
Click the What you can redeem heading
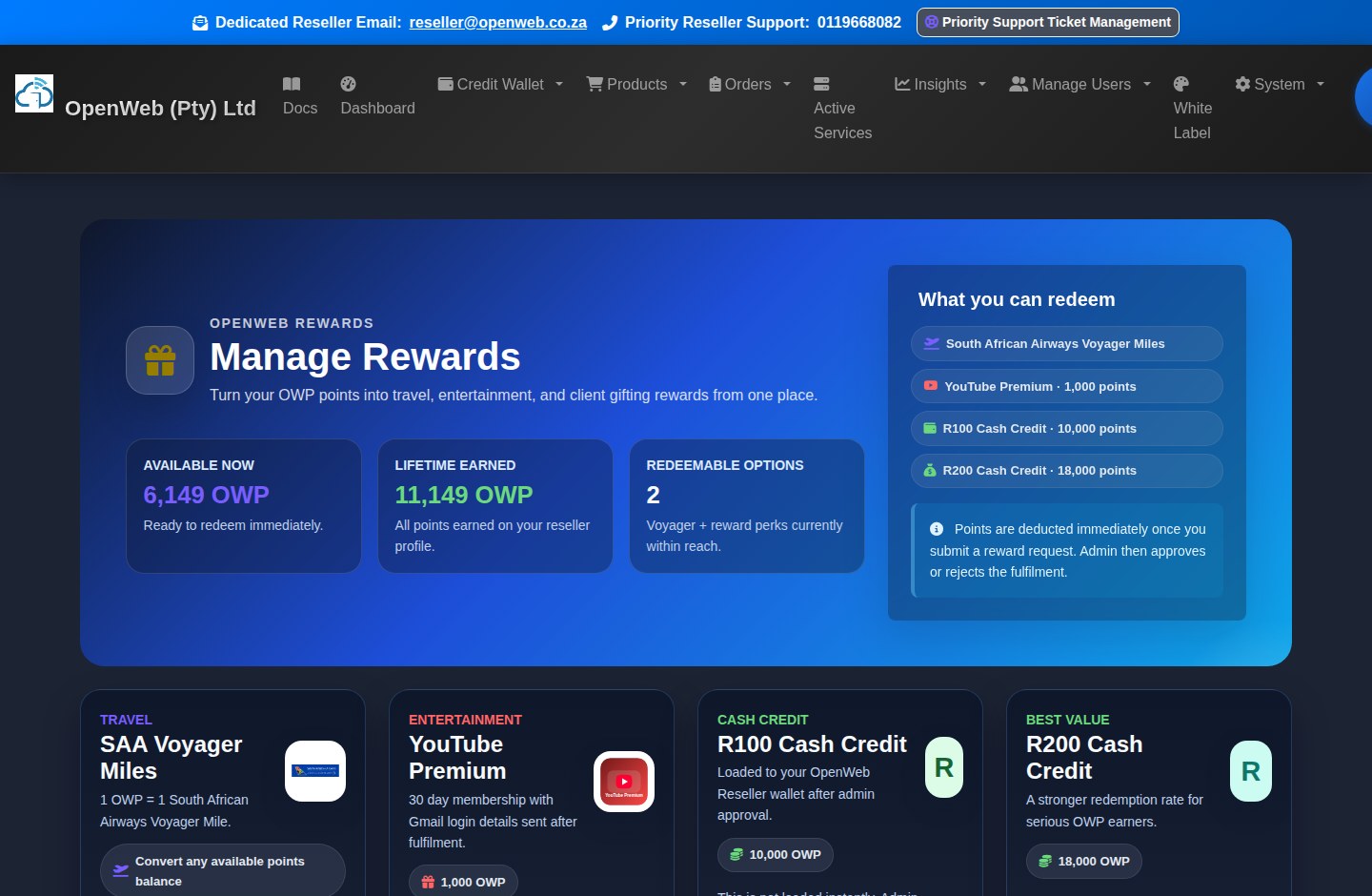point(1017,299)
